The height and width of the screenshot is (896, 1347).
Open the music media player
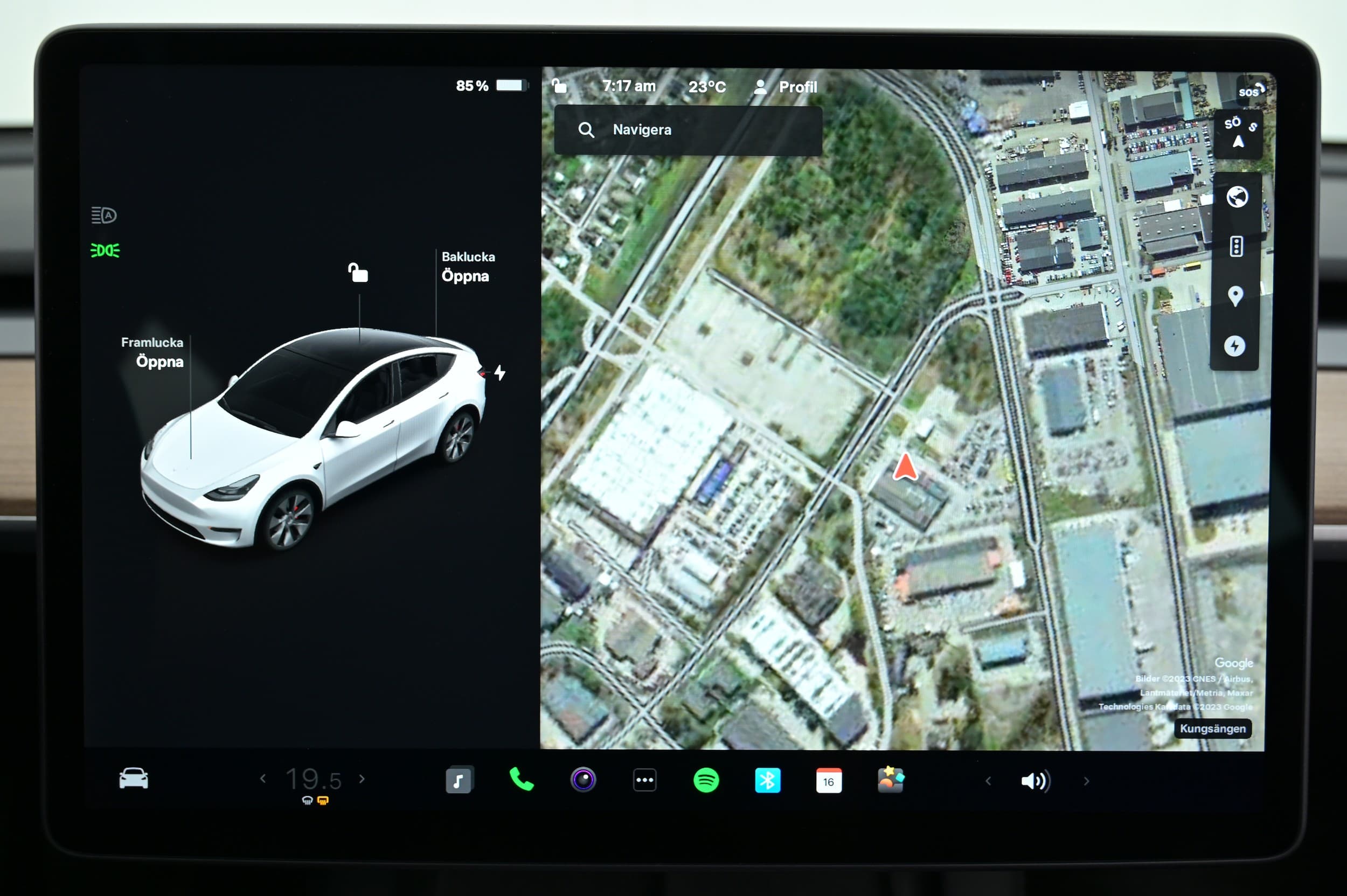pyautogui.click(x=459, y=780)
